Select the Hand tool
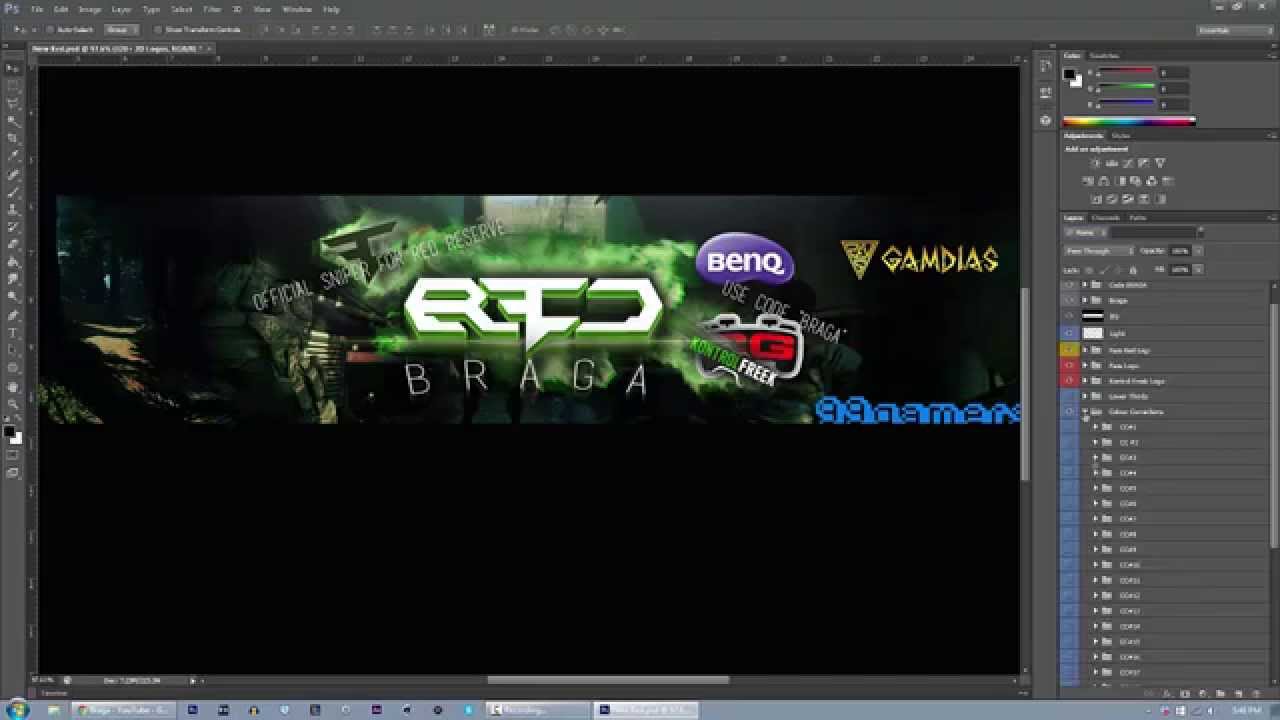1280x720 pixels. [13, 387]
